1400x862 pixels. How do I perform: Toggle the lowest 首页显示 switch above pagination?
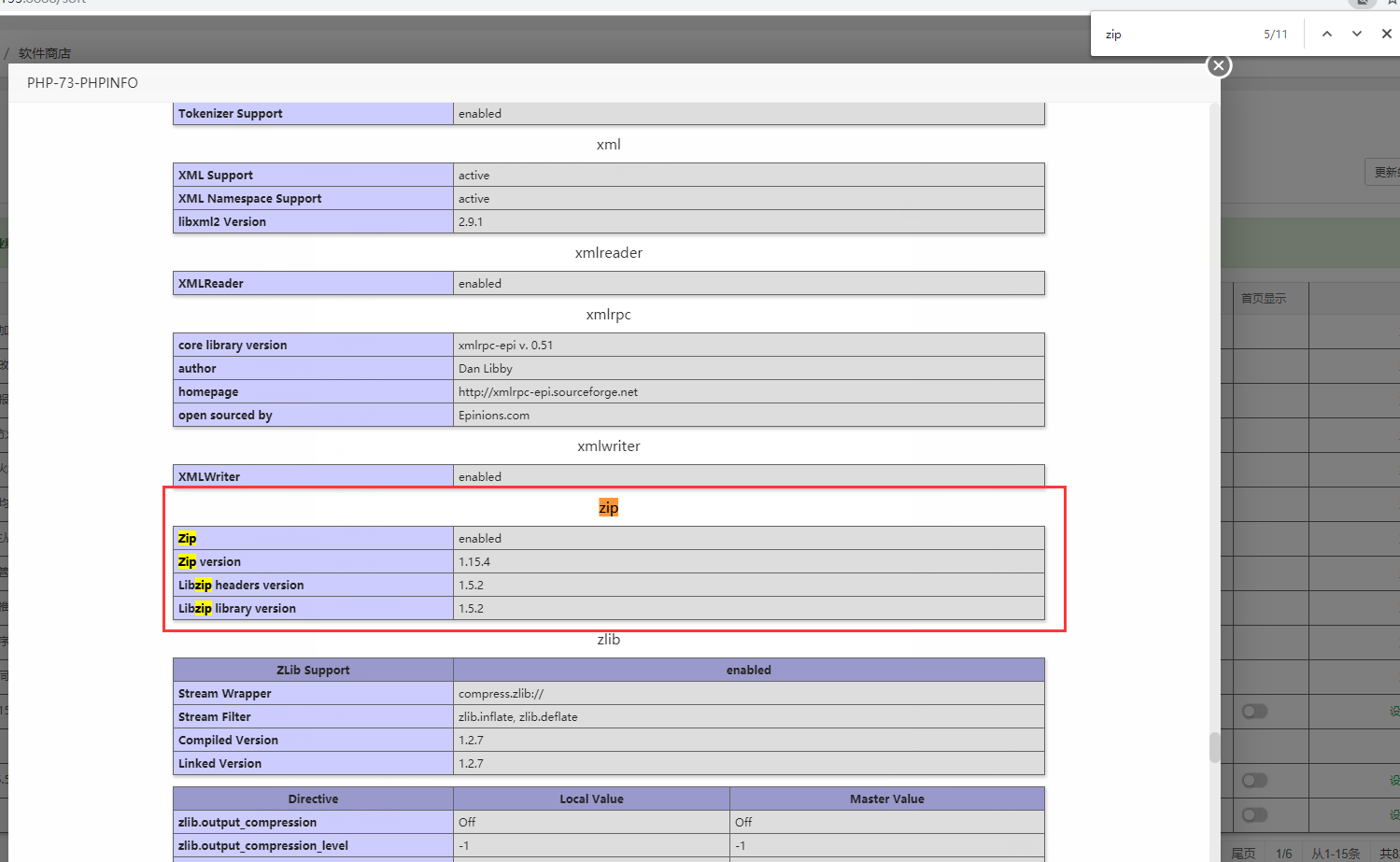pos(1254,815)
